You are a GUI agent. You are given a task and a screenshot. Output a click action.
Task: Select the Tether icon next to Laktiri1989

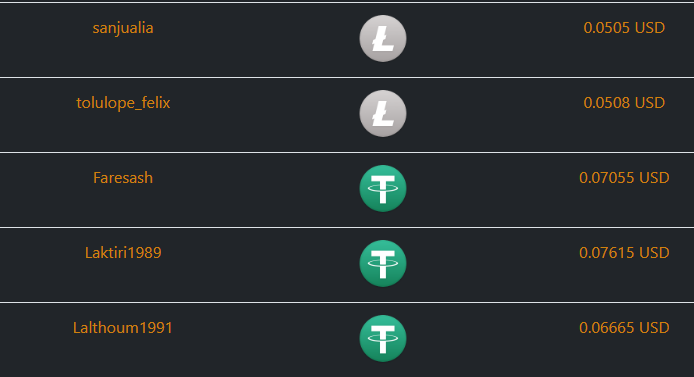[383, 263]
